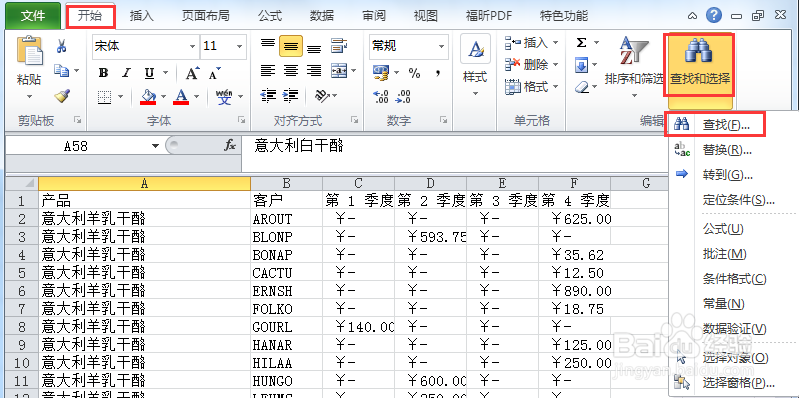The width and height of the screenshot is (799, 398).
Task: Open the Styles (样式) gallery
Action: point(475,66)
